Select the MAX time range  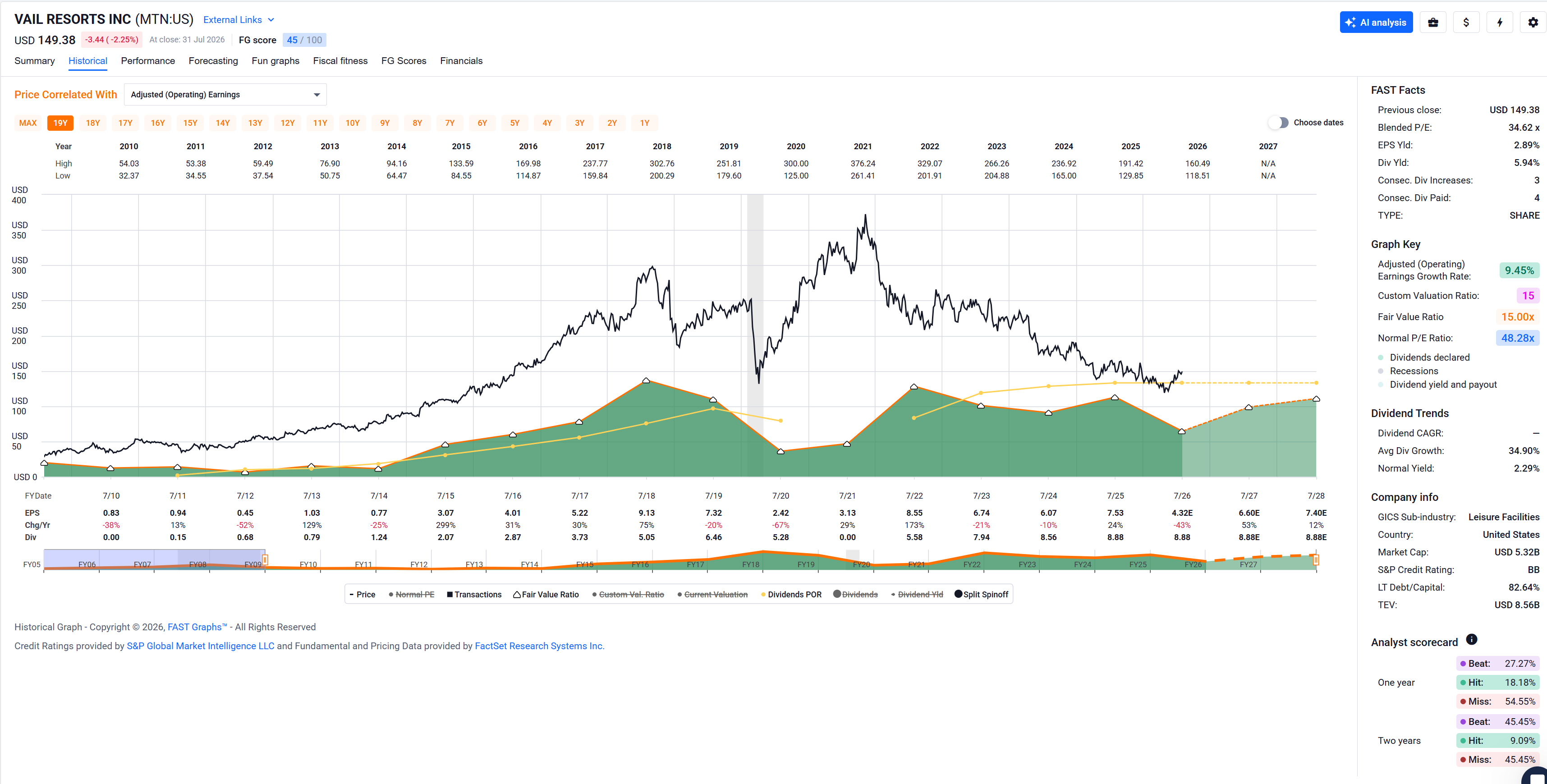28,123
